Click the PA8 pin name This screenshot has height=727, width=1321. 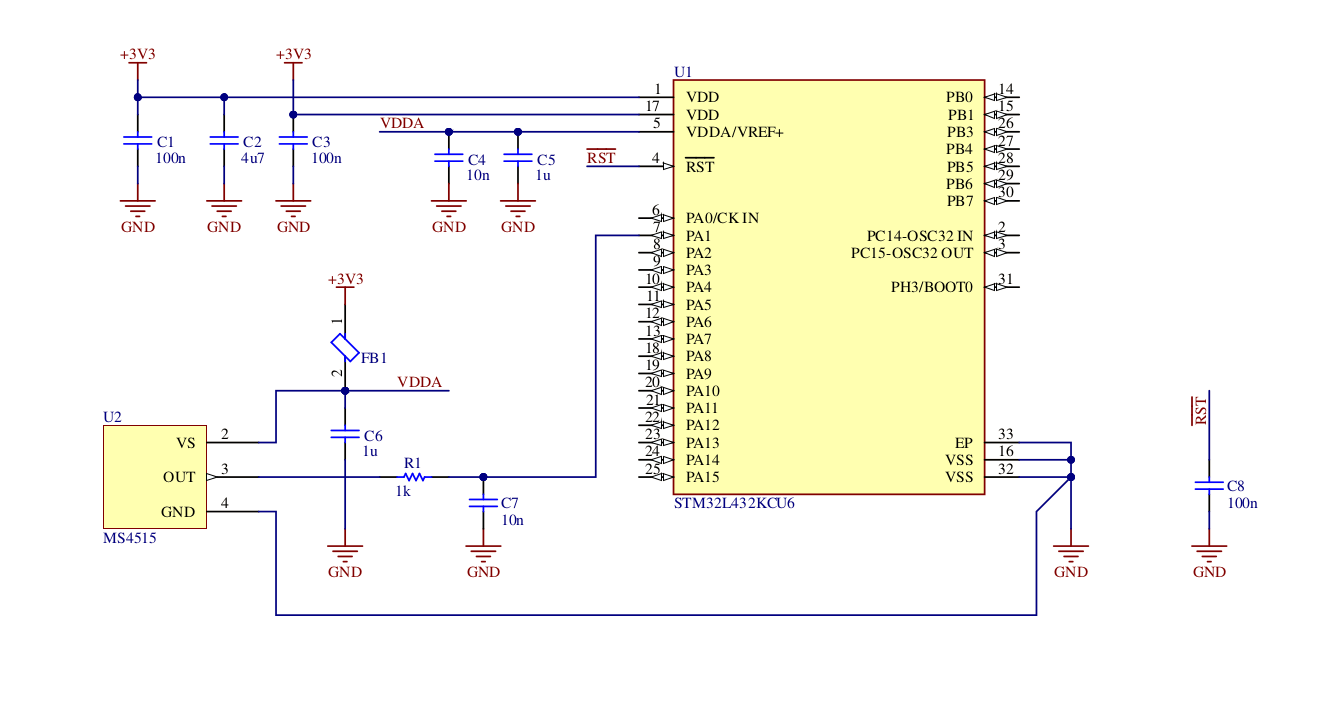pos(698,356)
